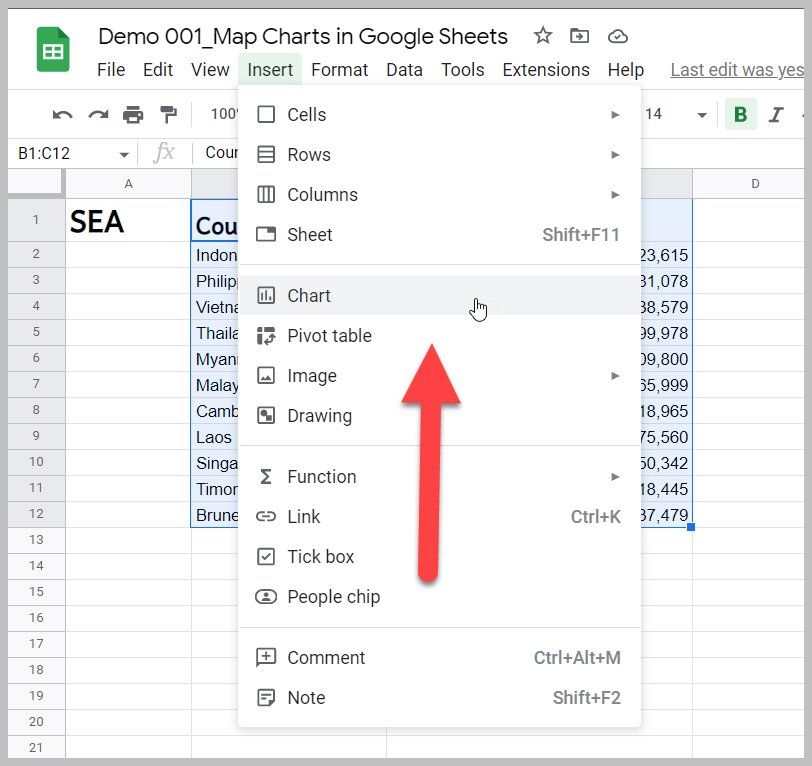The width and height of the screenshot is (812, 766).
Task: Expand the Image submenu arrow
Action: (615, 375)
